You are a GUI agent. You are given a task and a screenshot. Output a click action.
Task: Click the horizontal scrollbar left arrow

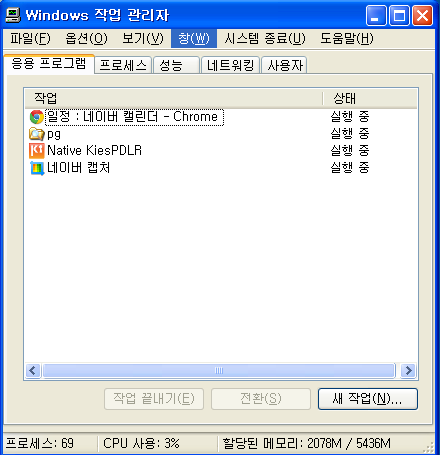point(33,370)
